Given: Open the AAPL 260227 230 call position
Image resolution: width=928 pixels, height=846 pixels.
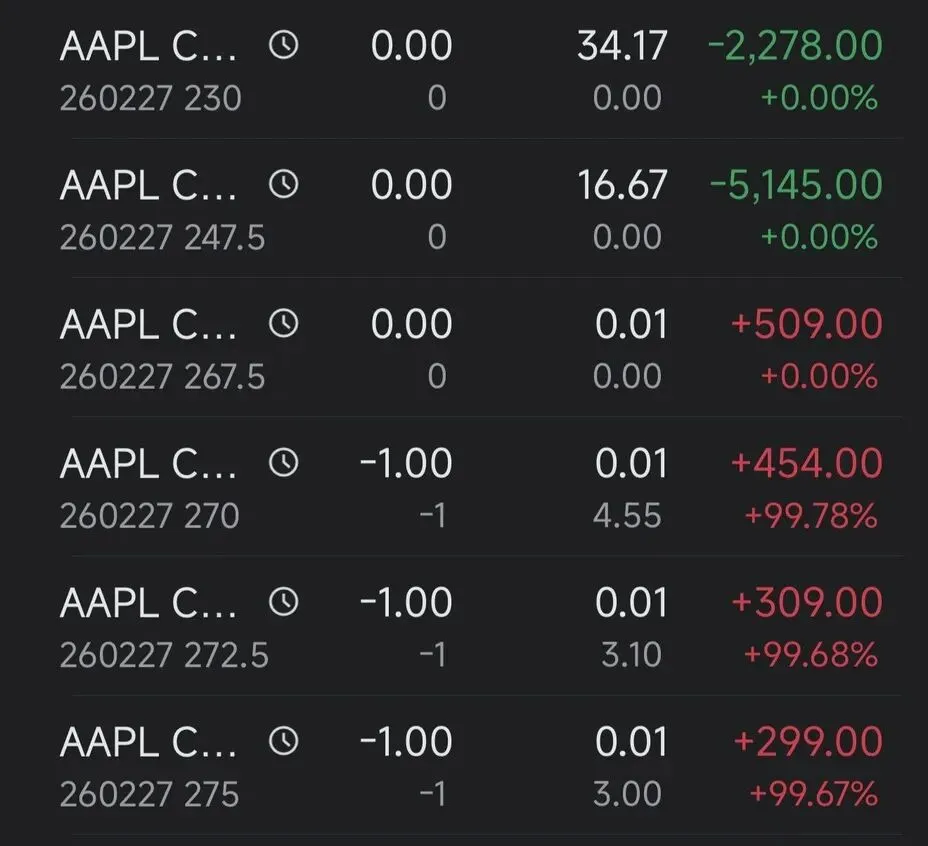Looking at the screenshot, I should pyautogui.click(x=150, y=70).
